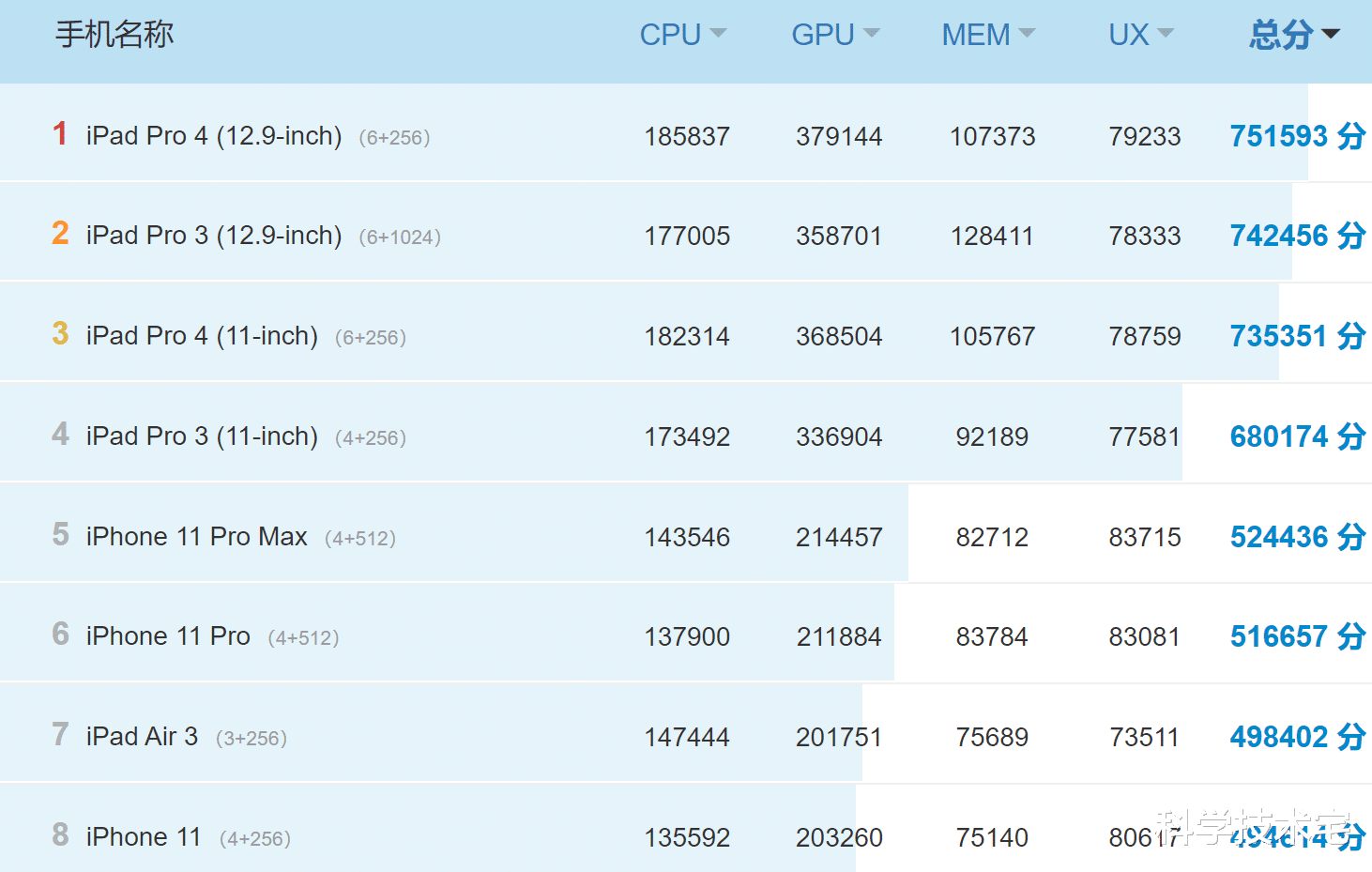
Task: Open iPad Pro 3 (11-inch) entry
Action: tap(202, 436)
